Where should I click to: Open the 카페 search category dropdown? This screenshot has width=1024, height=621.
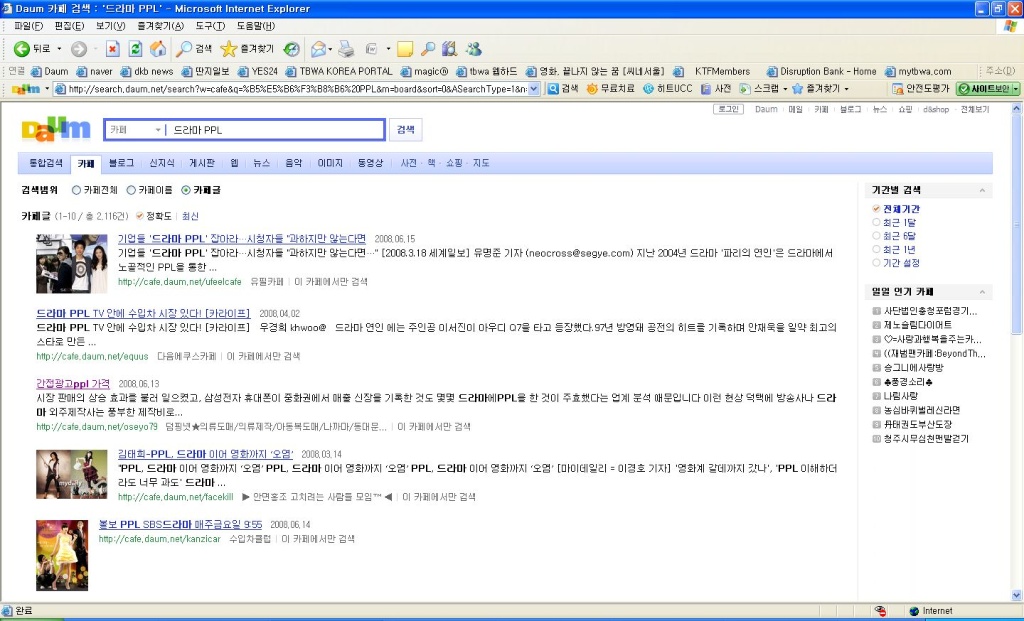tap(135, 130)
